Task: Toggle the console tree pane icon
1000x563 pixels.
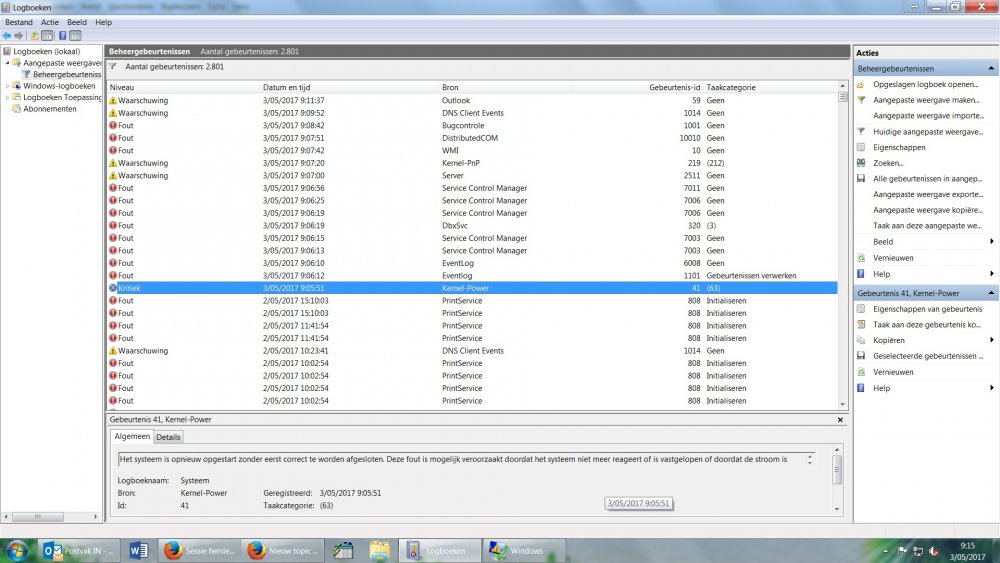Action: 47,36
